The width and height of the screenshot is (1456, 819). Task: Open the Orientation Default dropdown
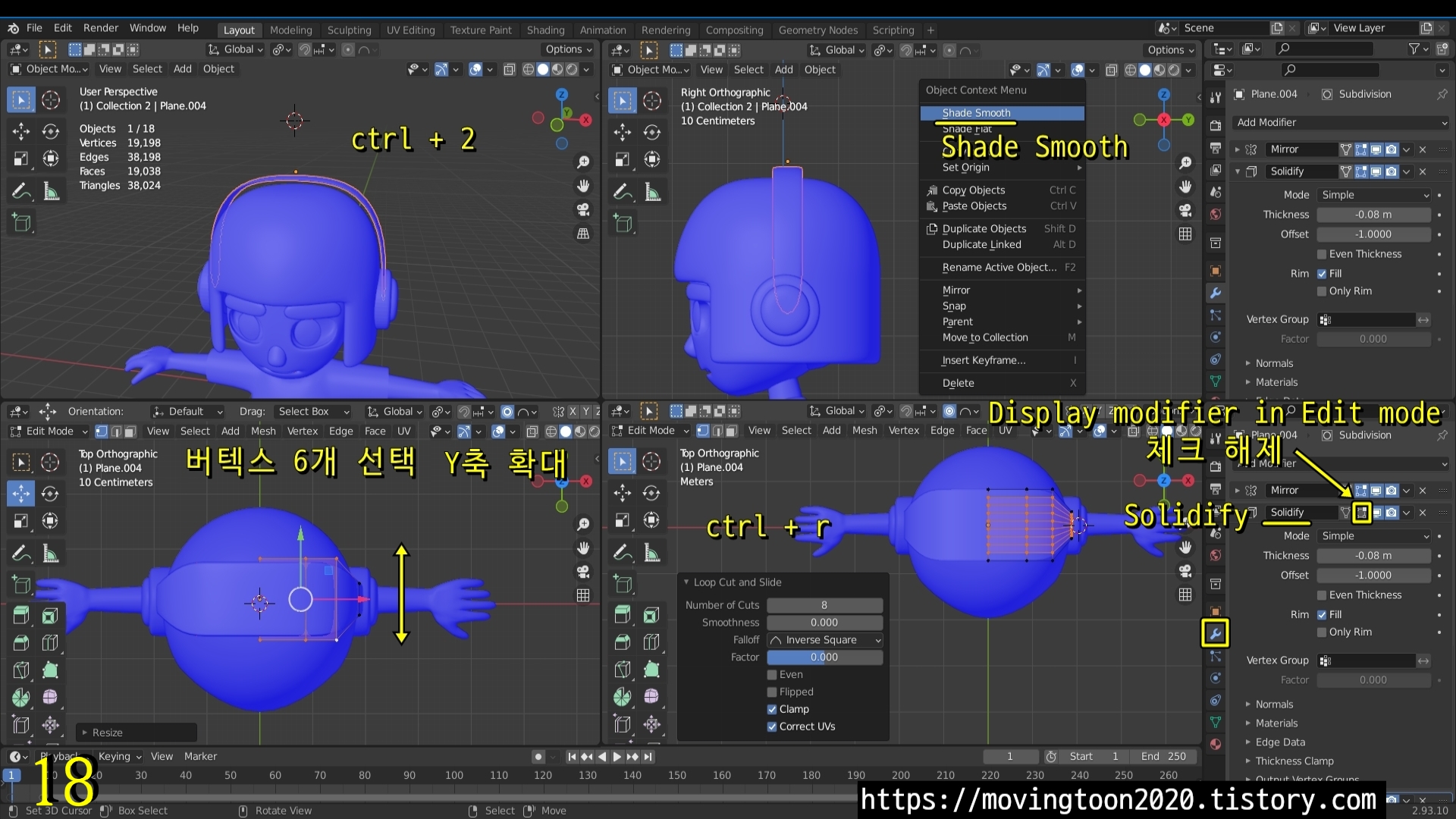(x=187, y=412)
